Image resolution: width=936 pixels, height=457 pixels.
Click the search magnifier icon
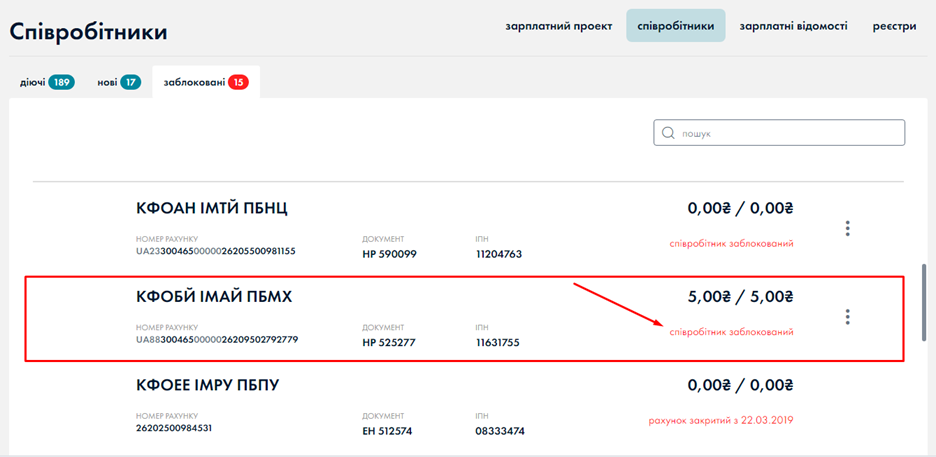[x=667, y=133]
